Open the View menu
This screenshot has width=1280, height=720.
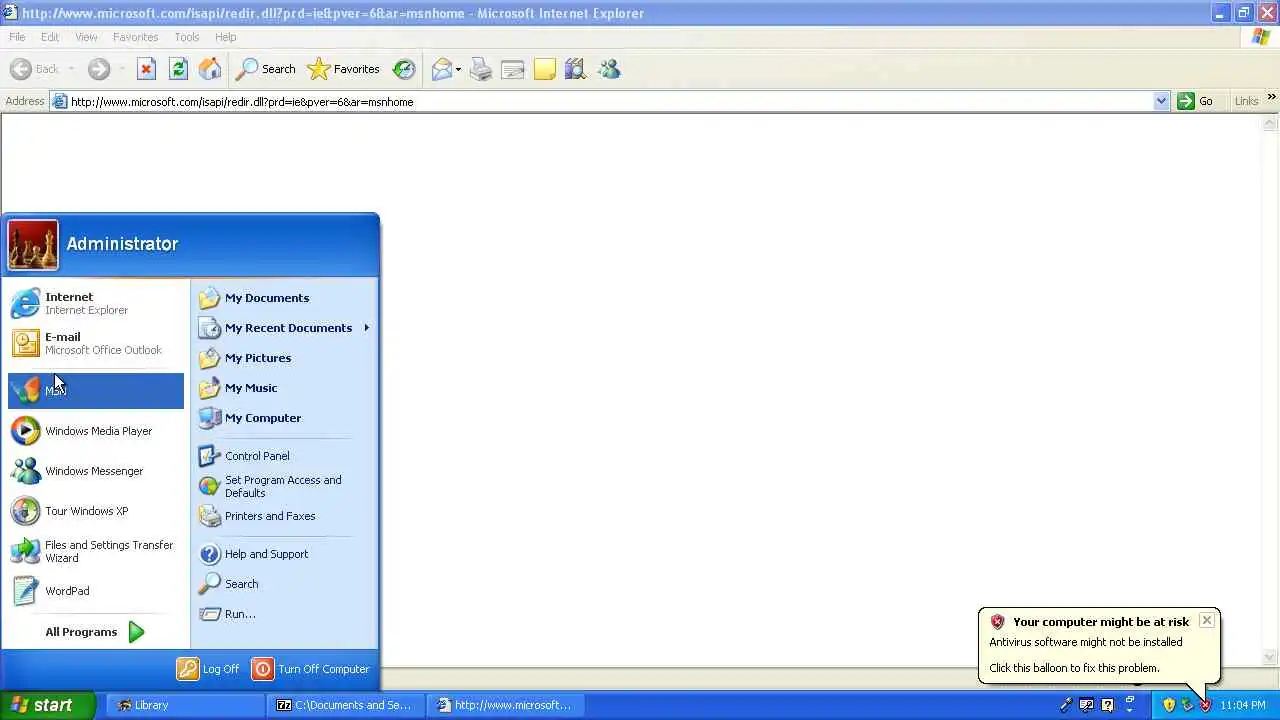tap(86, 37)
